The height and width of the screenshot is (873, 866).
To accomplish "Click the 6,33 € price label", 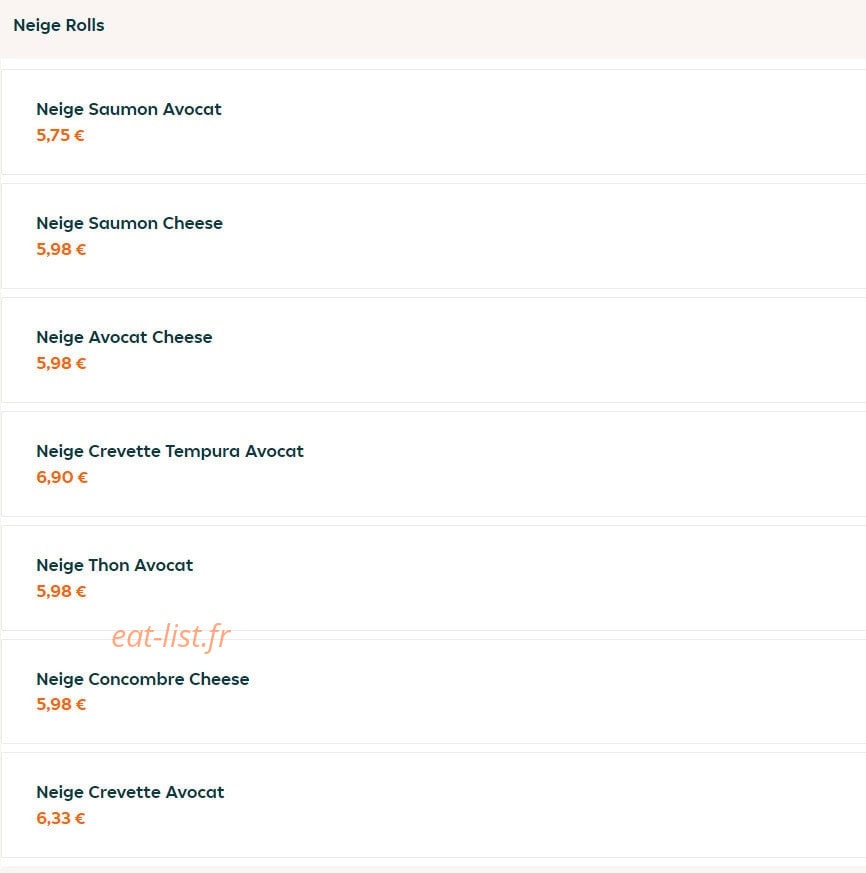I will tap(61, 818).
